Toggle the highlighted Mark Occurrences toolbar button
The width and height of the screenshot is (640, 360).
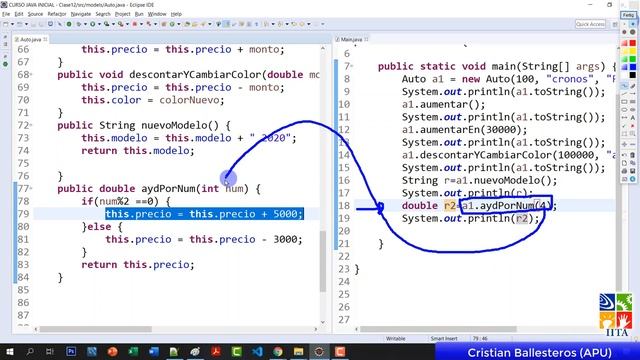click(x=227, y=24)
